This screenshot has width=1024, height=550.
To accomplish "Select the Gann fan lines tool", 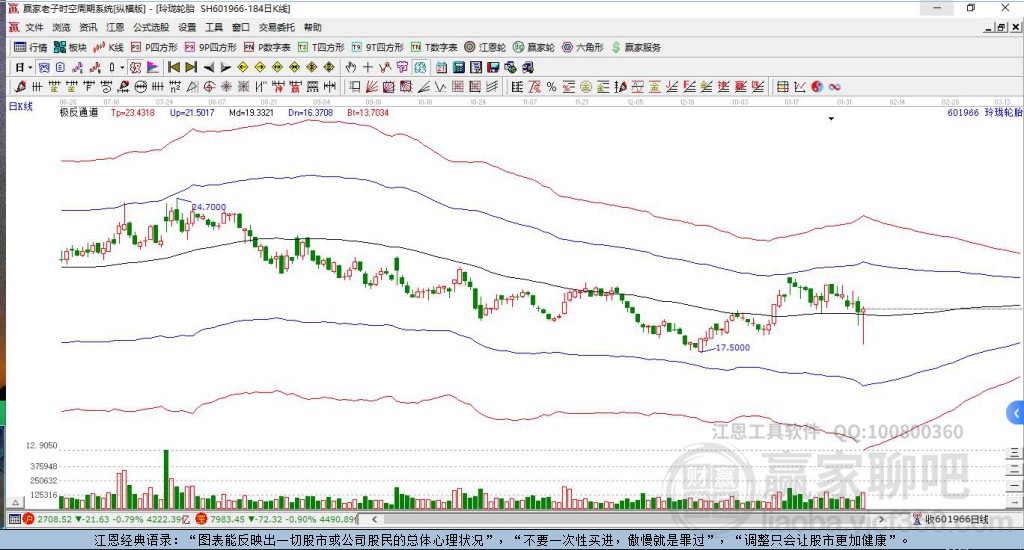I will 372,87.
